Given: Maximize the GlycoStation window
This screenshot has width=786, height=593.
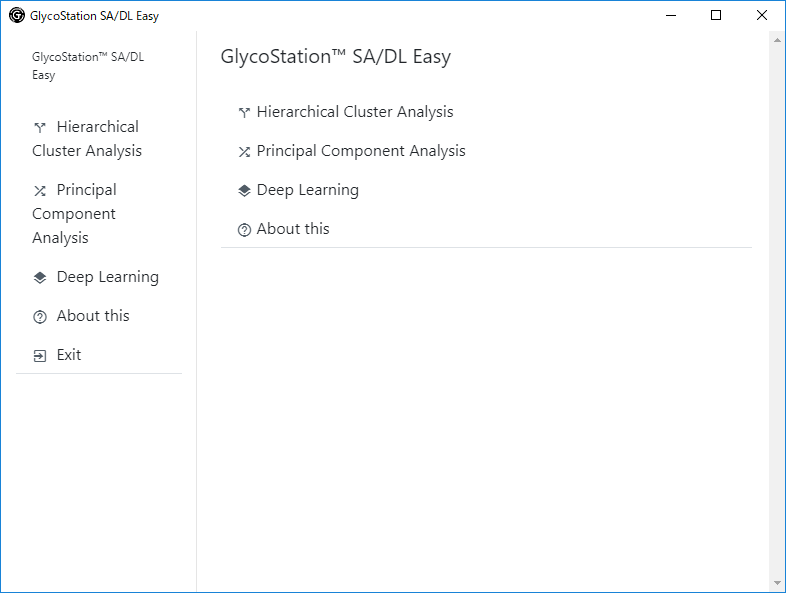Looking at the screenshot, I should coord(716,16).
